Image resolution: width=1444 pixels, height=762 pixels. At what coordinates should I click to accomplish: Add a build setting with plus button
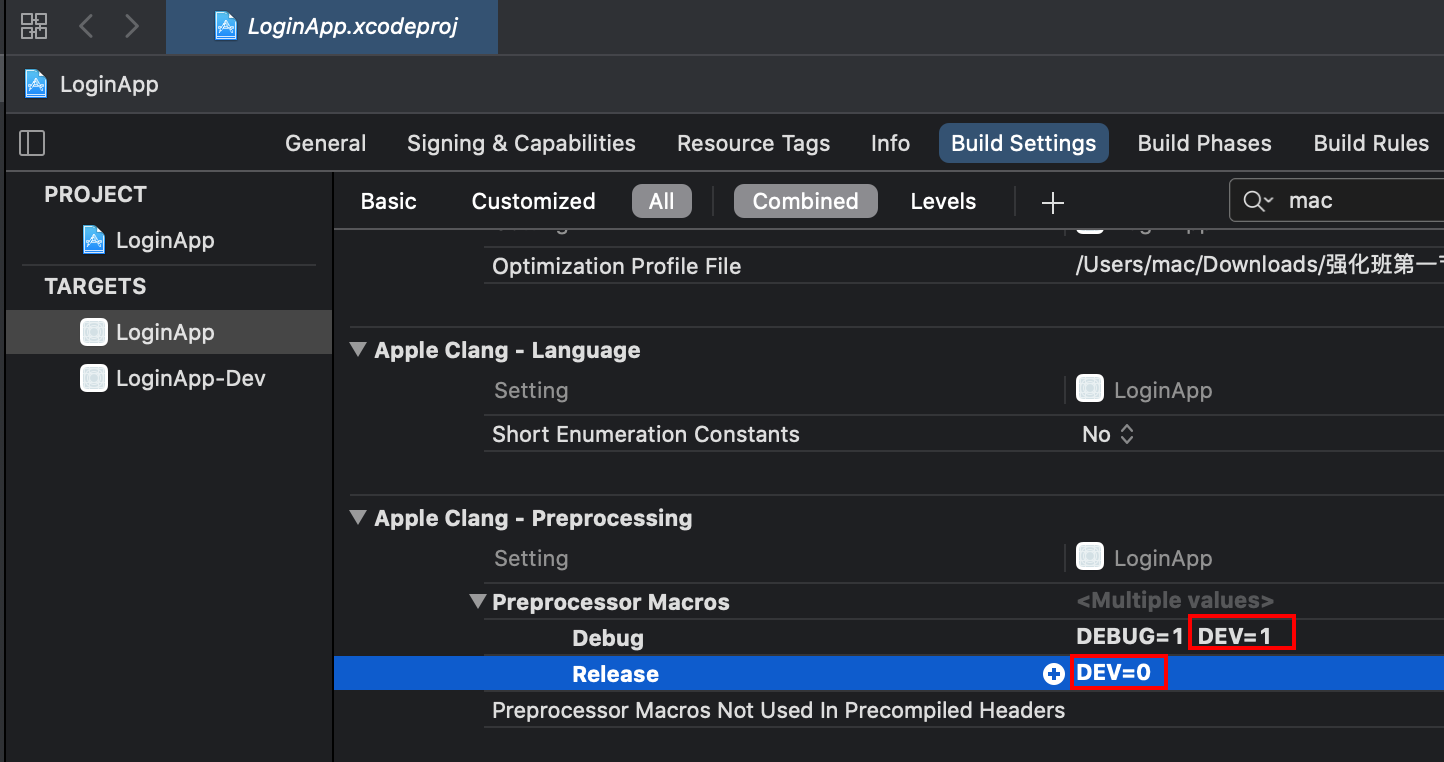(x=1052, y=203)
